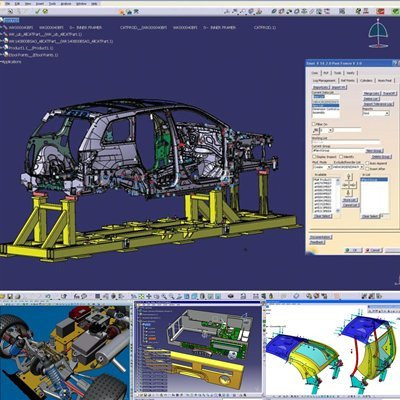Viewport: 400px width, 400px height.
Task: Click the Merge Lists button
Action: pos(371,94)
